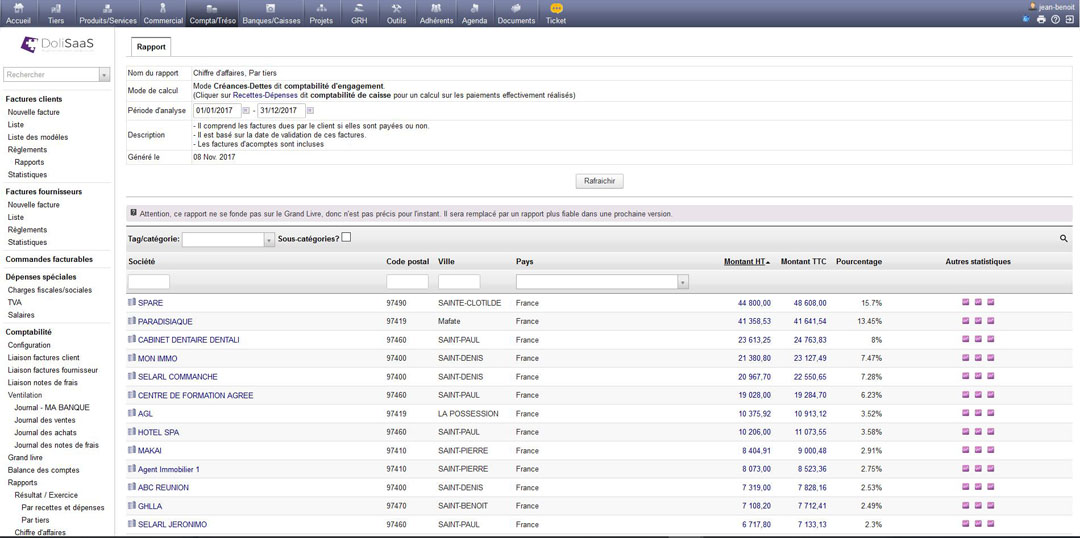Open the Projets menu
The width and height of the screenshot is (1080, 538).
(321, 14)
